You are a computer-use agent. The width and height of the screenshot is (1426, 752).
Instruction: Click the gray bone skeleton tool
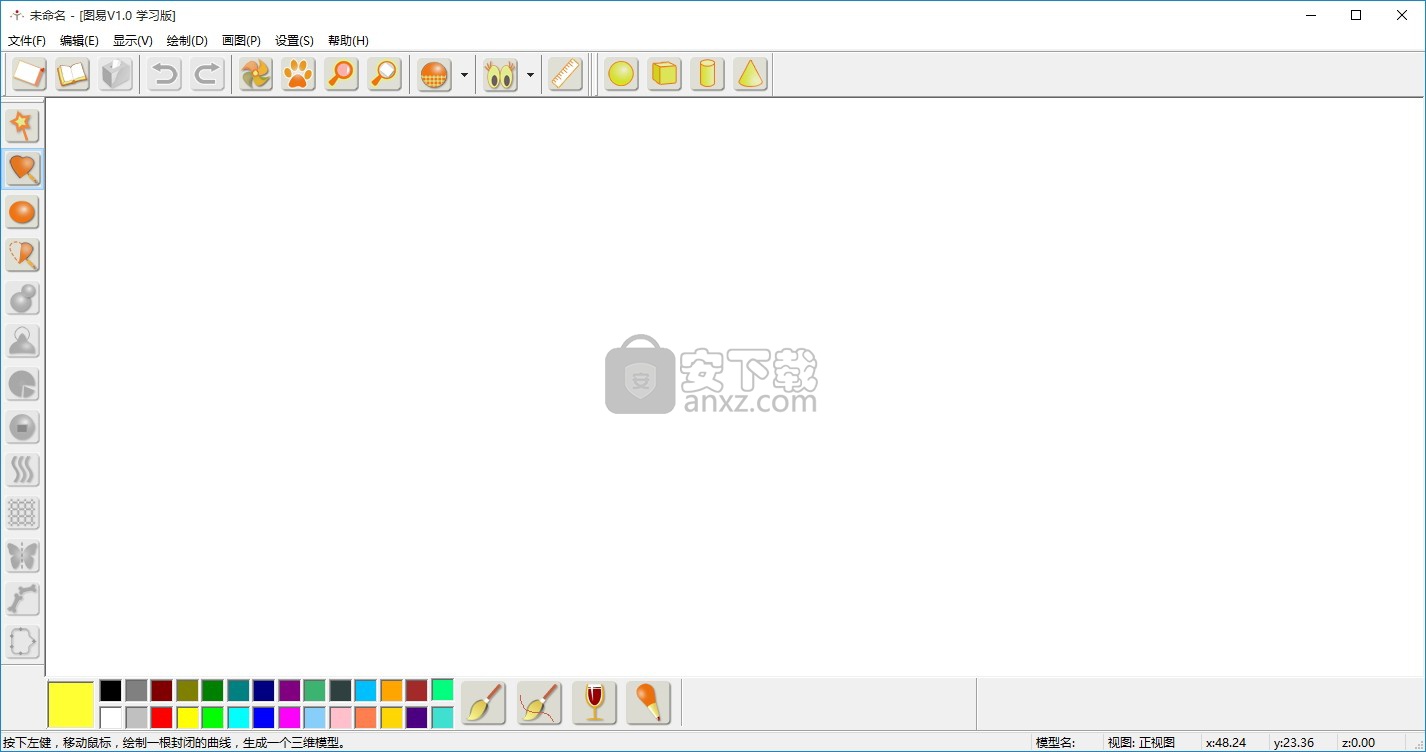[x=22, y=599]
